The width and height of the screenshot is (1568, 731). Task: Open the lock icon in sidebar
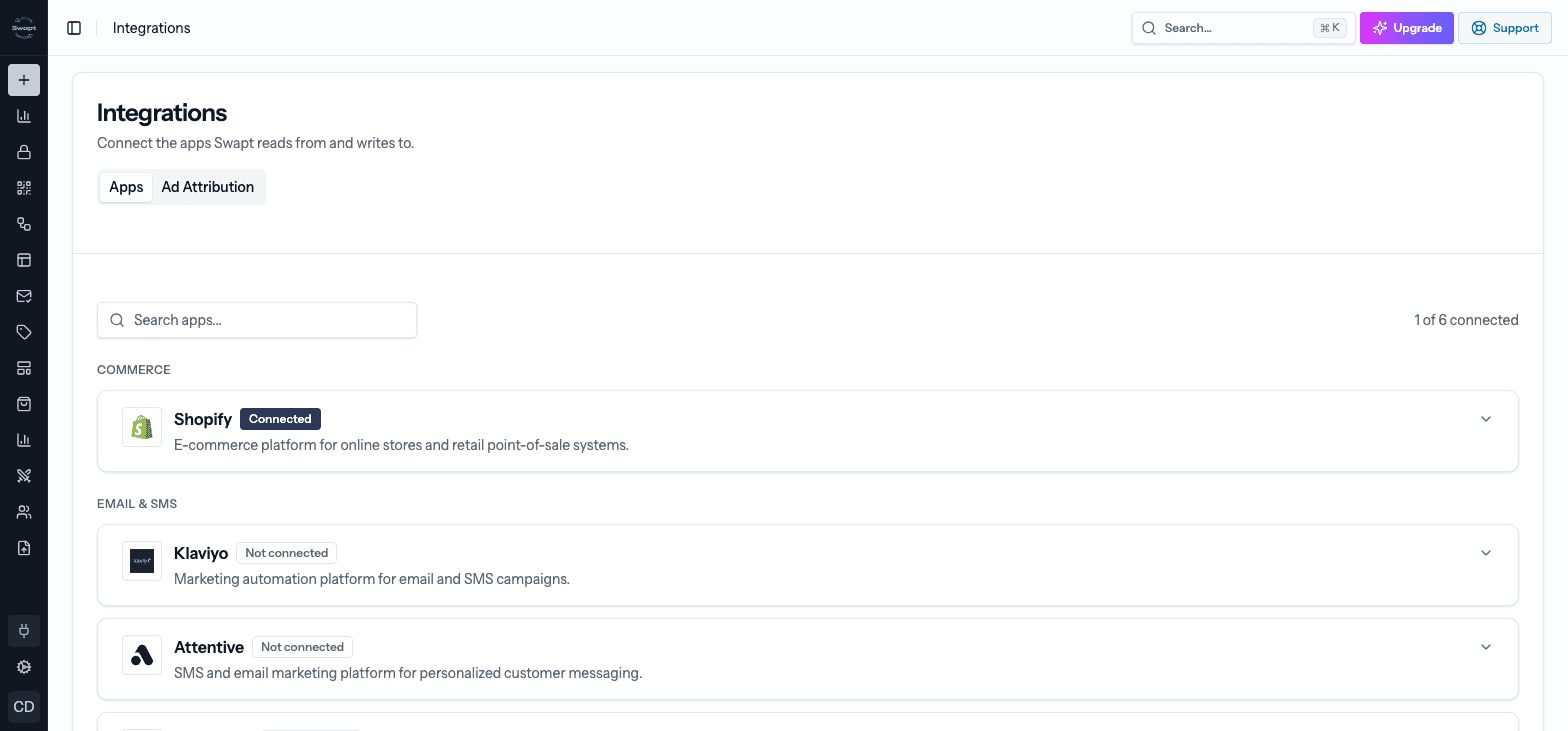[x=24, y=152]
